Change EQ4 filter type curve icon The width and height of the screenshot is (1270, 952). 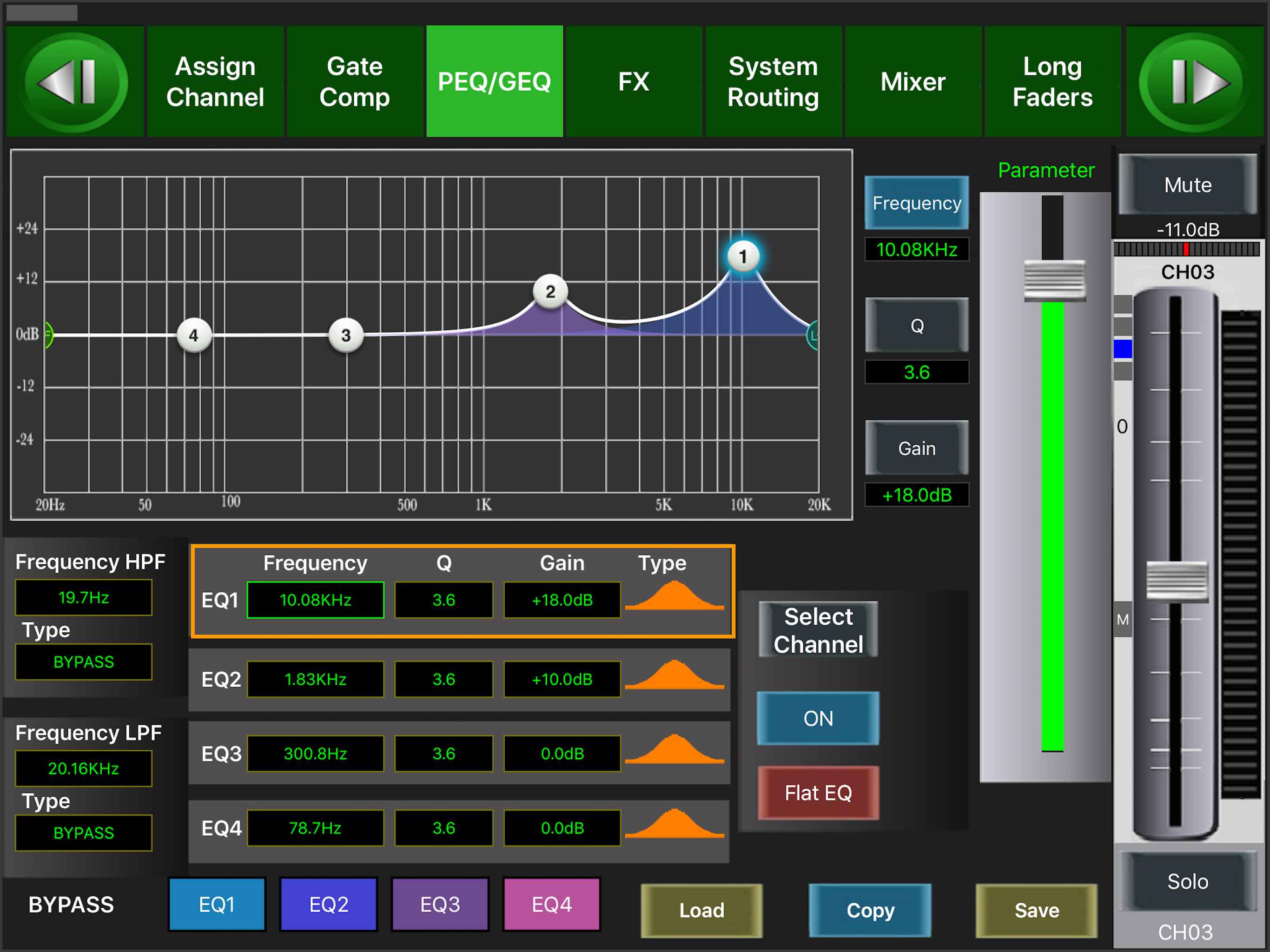(674, 824)
